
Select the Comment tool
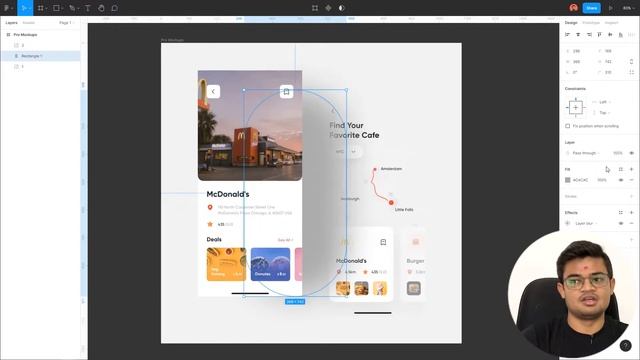[115, 8]
